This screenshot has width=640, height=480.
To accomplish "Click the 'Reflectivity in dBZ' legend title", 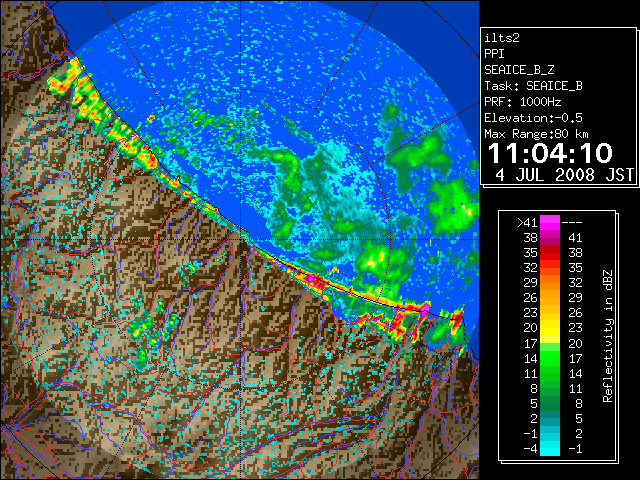I will (608, 336).
